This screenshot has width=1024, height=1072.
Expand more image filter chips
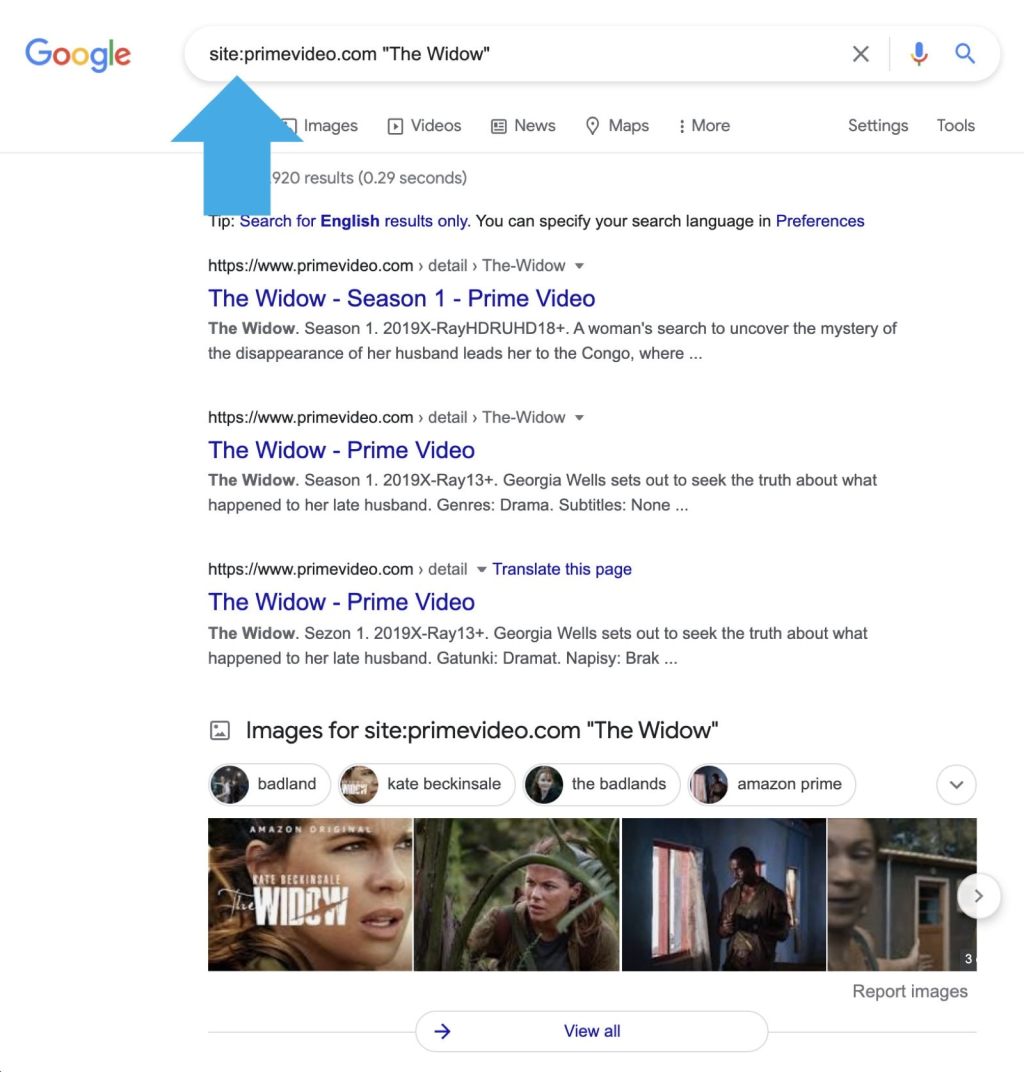coord(956,784)
